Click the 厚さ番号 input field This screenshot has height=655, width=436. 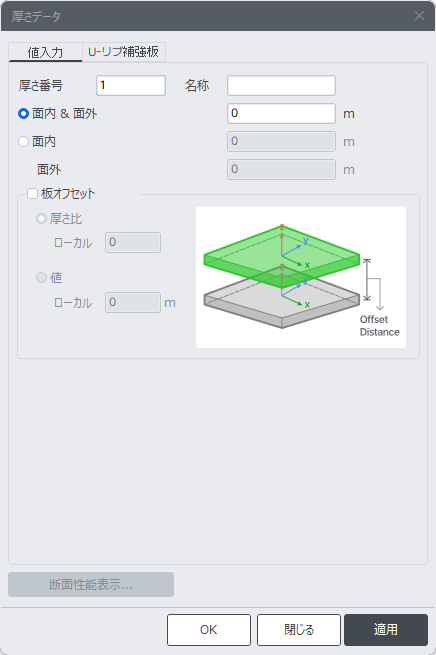click(x=131, y=86)
